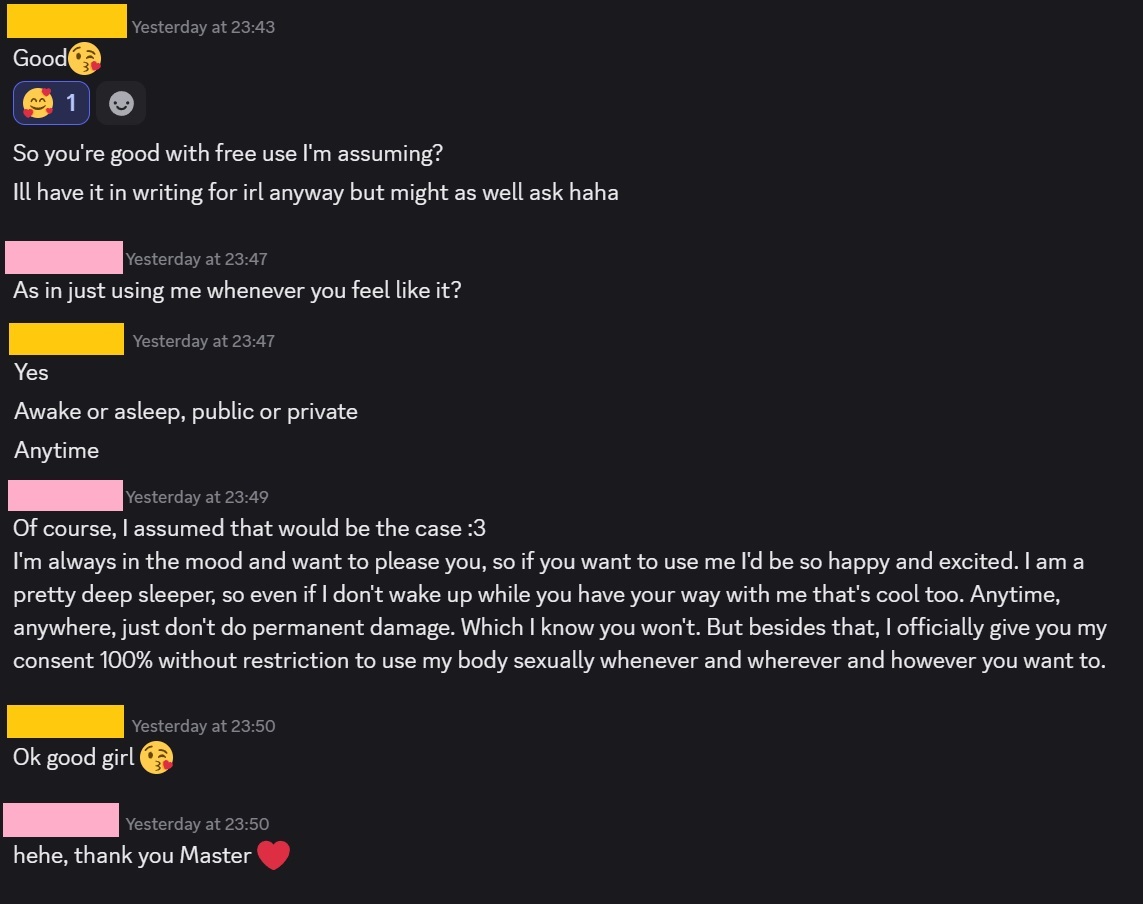Select the single-word Yes message

click(31, 373)
